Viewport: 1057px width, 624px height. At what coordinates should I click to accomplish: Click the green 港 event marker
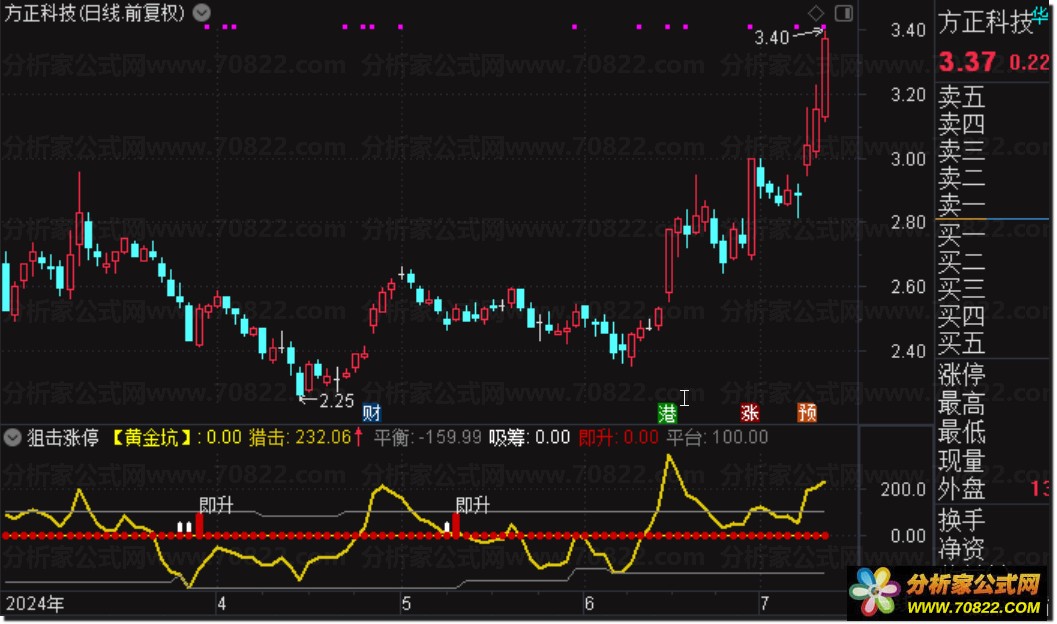tap(667, 412)
